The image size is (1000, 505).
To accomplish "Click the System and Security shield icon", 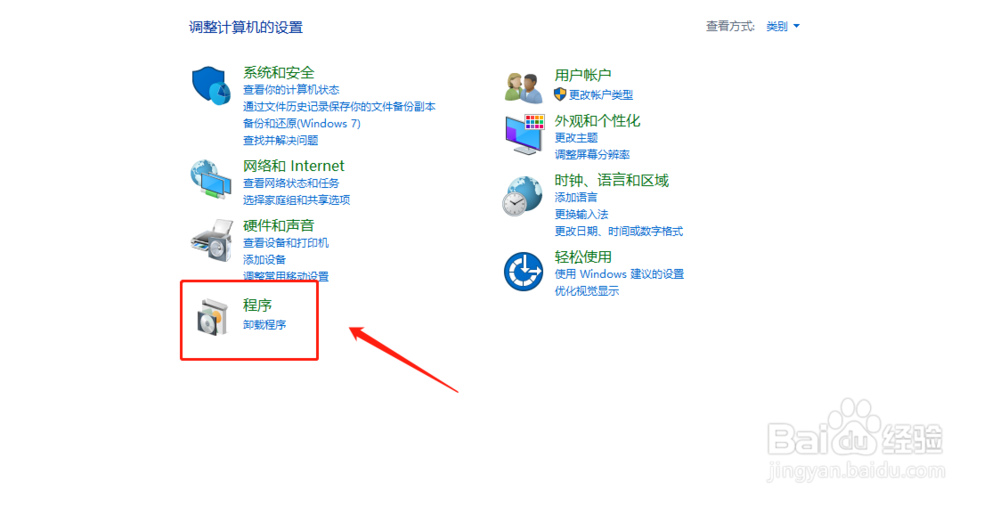I will [211, 85].
